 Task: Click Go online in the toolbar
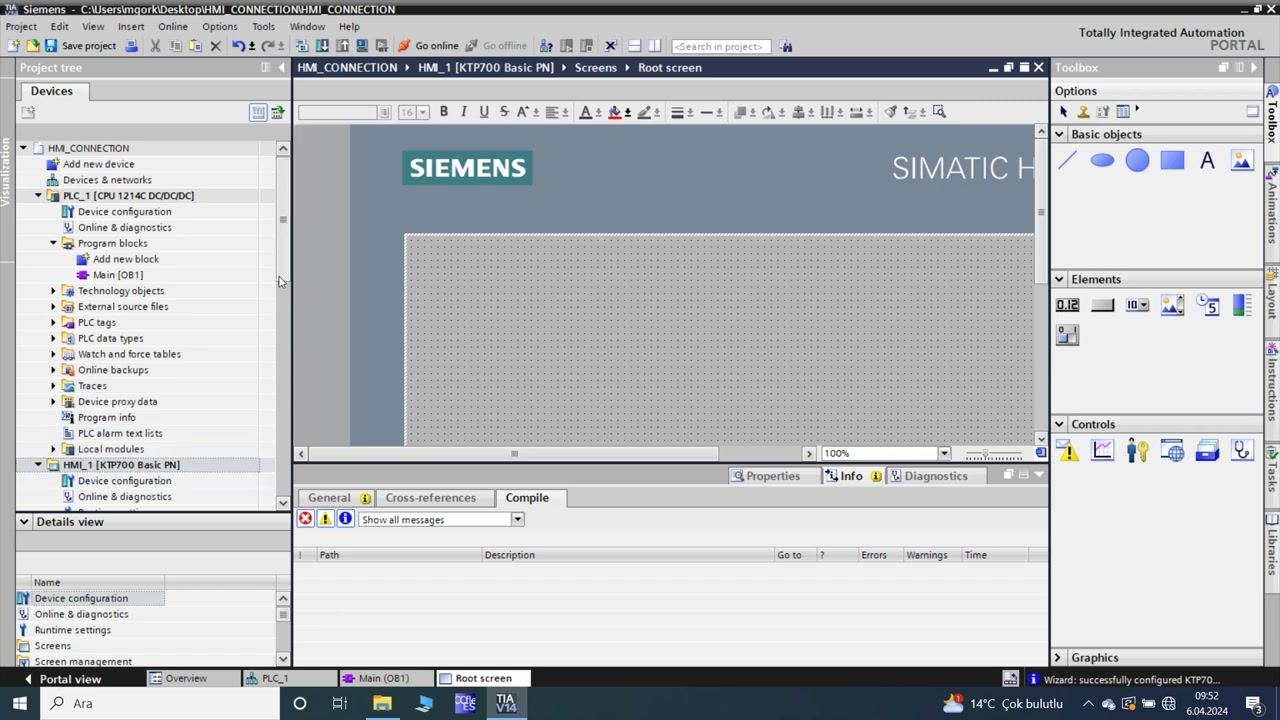tap(428, 46)
